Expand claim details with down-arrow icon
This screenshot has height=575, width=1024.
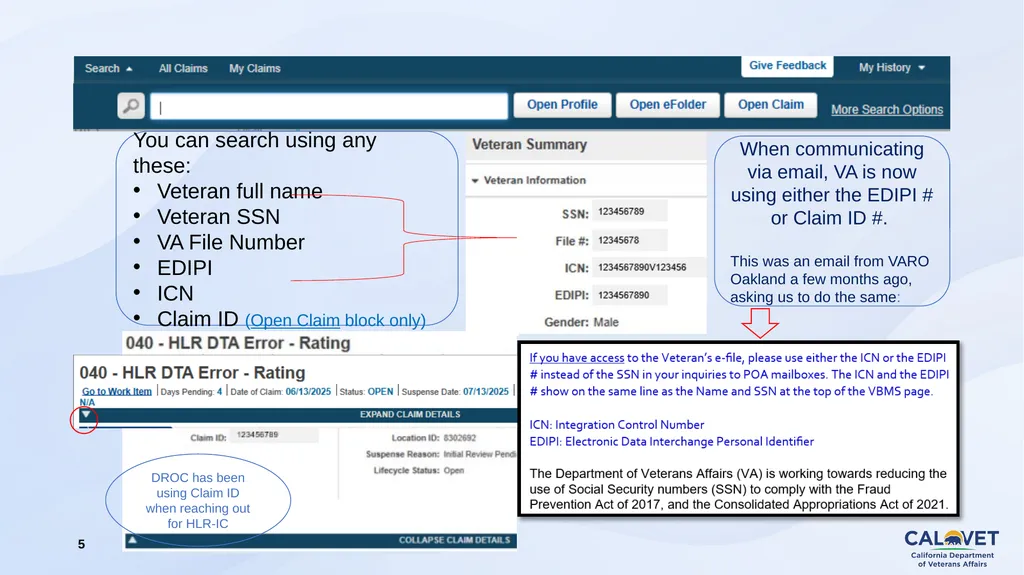[x=86, y=415]
